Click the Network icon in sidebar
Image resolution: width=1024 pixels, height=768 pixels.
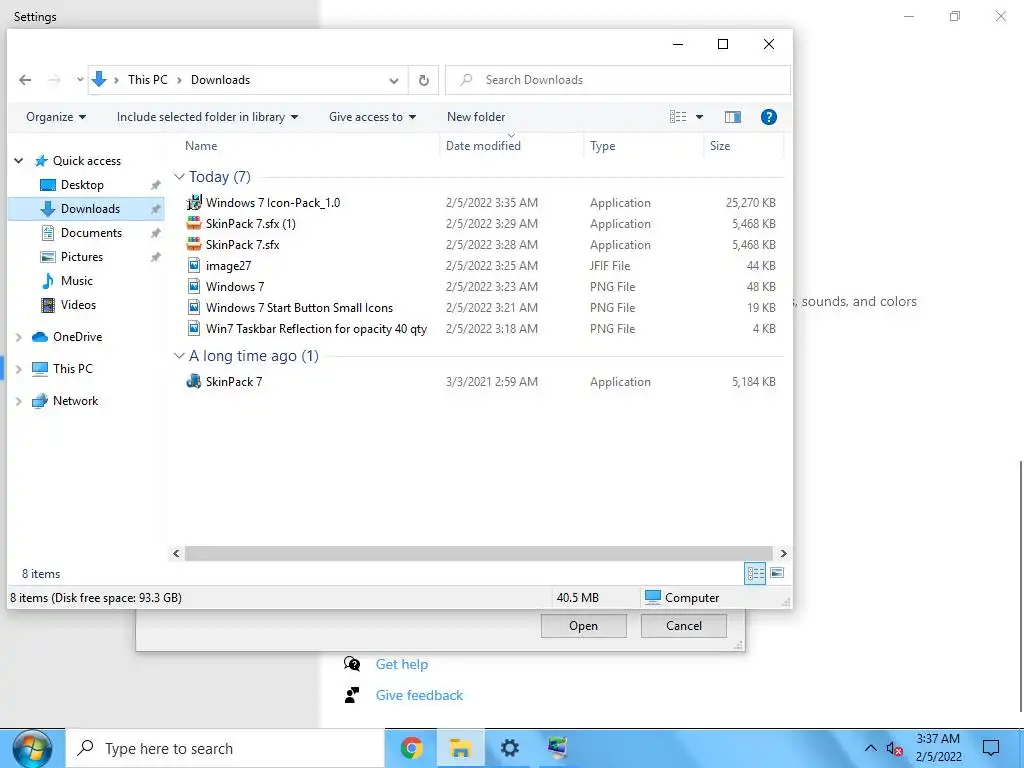[40, 401]
